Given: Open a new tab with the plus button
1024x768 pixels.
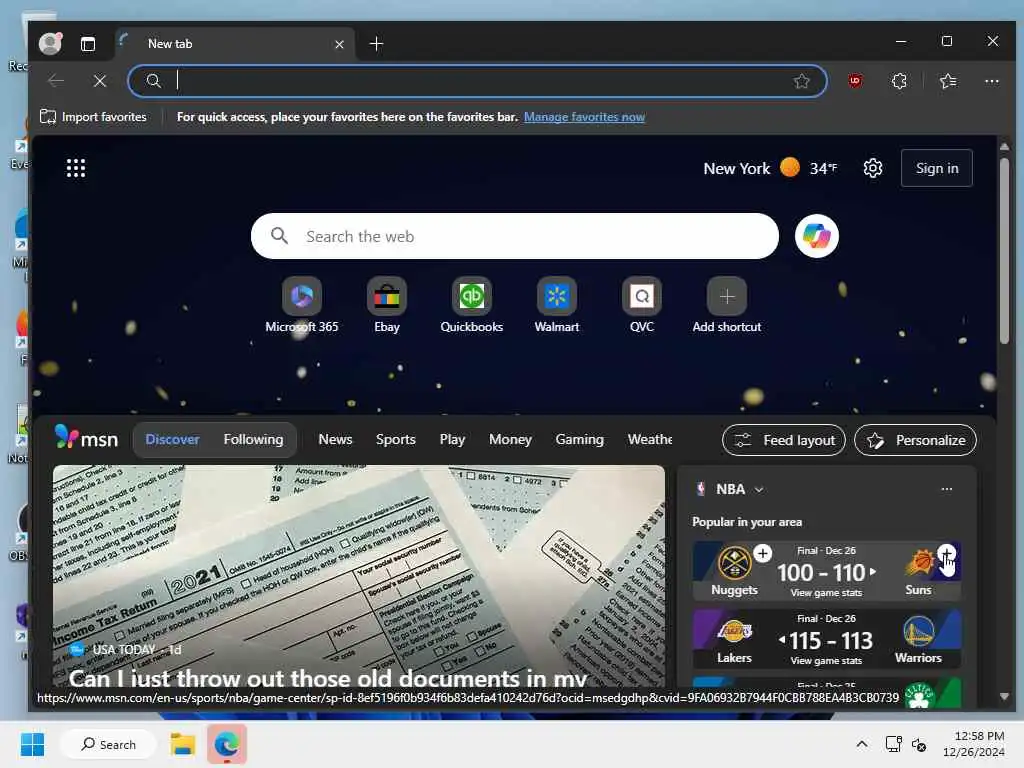Looking at the screenshot, I should (x=376, y=44).
